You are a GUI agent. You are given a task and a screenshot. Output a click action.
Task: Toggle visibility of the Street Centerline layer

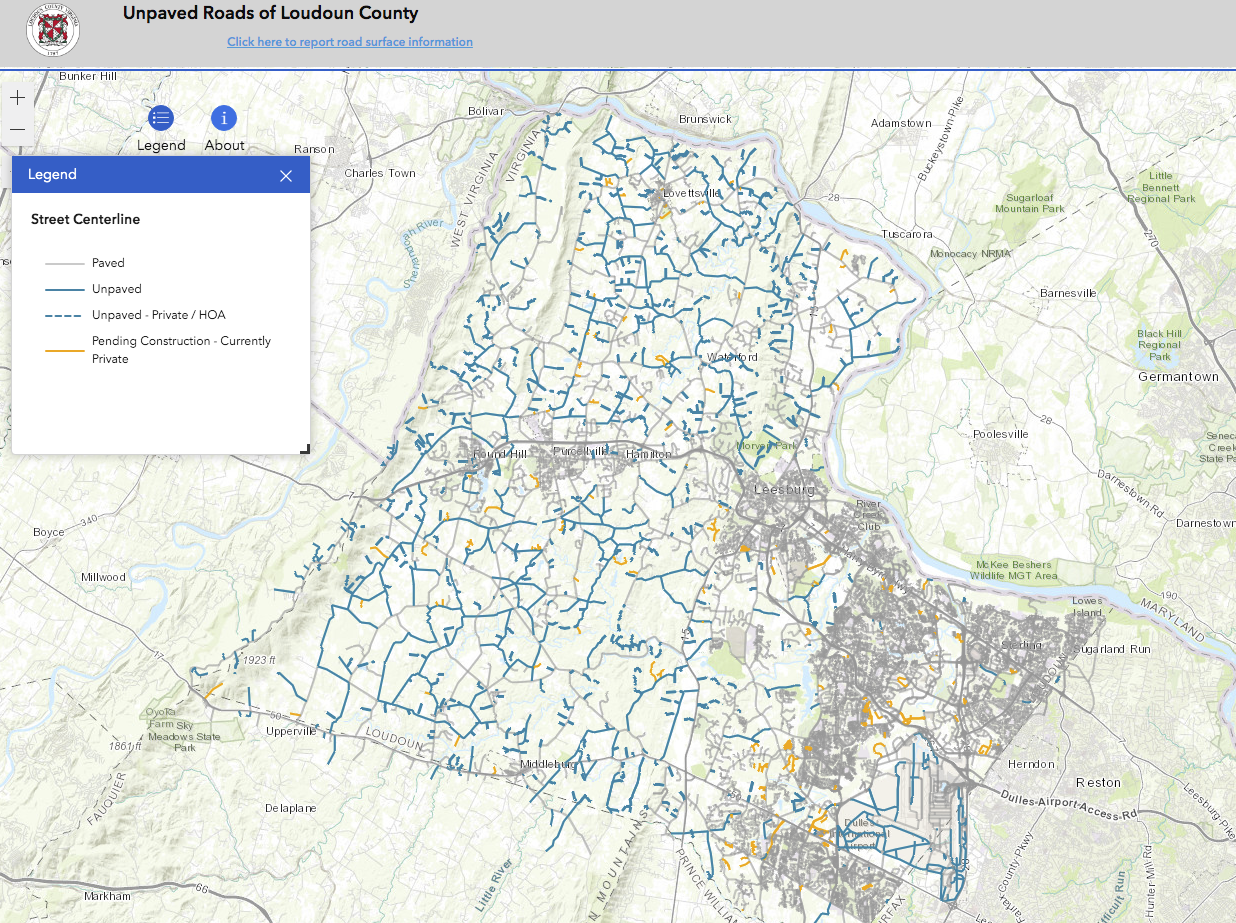[83, 219]
